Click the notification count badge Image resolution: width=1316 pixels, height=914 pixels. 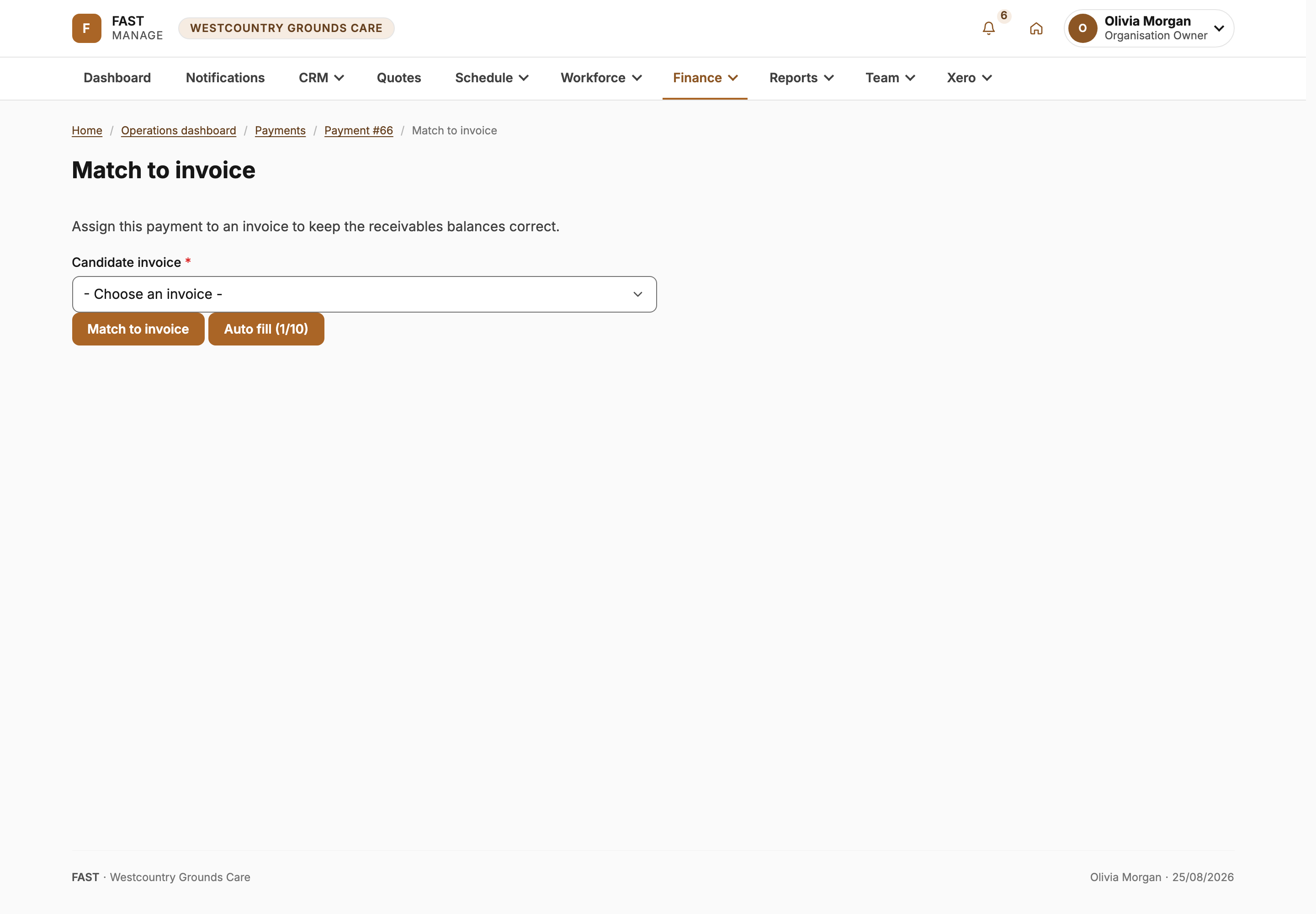pyautogui.click(x=1004, y=16)
